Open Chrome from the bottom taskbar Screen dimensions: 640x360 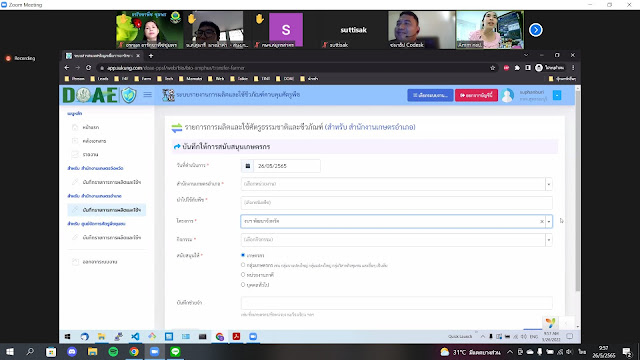[x=134, y=352]
